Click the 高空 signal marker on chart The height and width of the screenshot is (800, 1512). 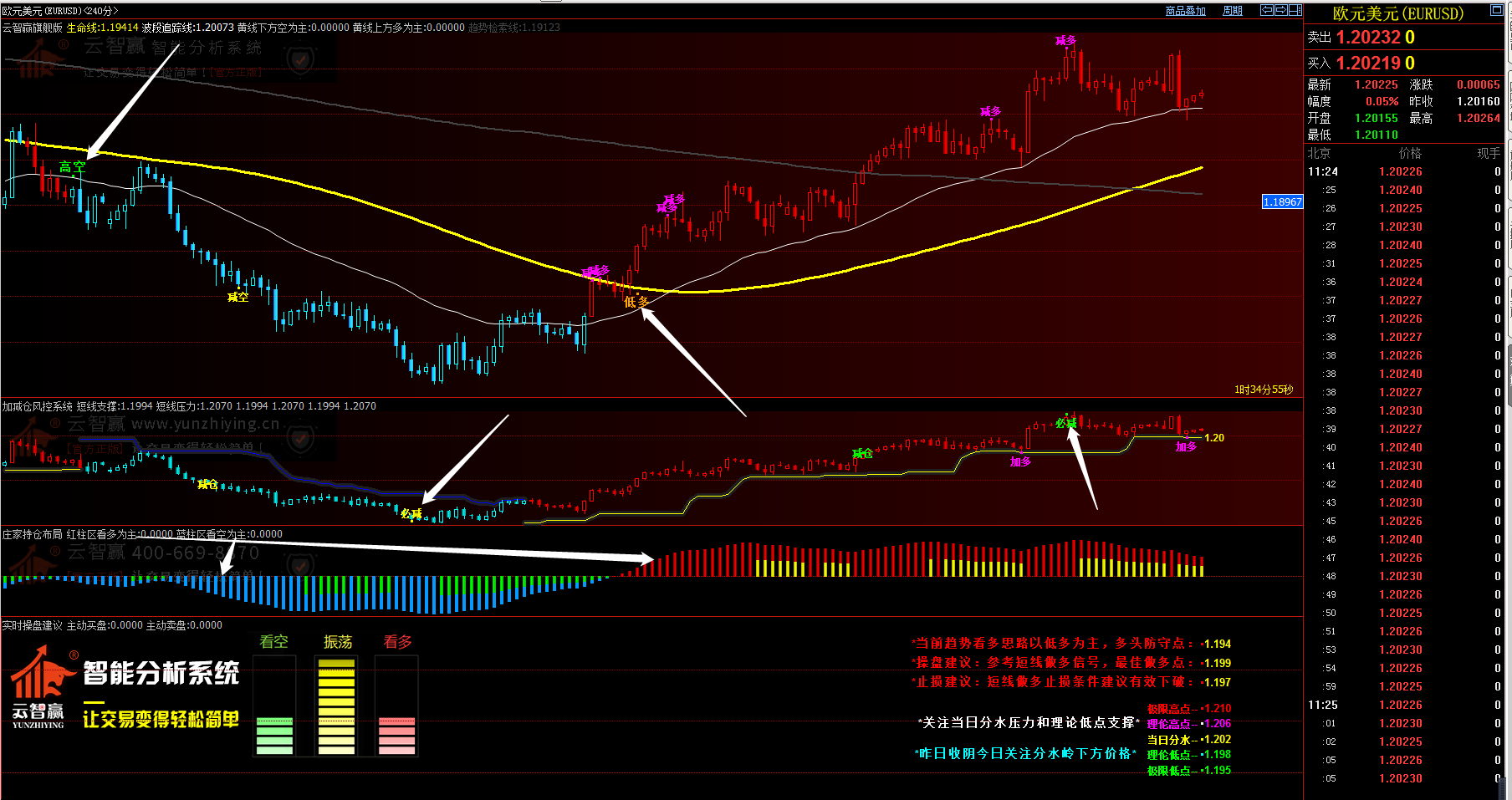coord(72,167)
